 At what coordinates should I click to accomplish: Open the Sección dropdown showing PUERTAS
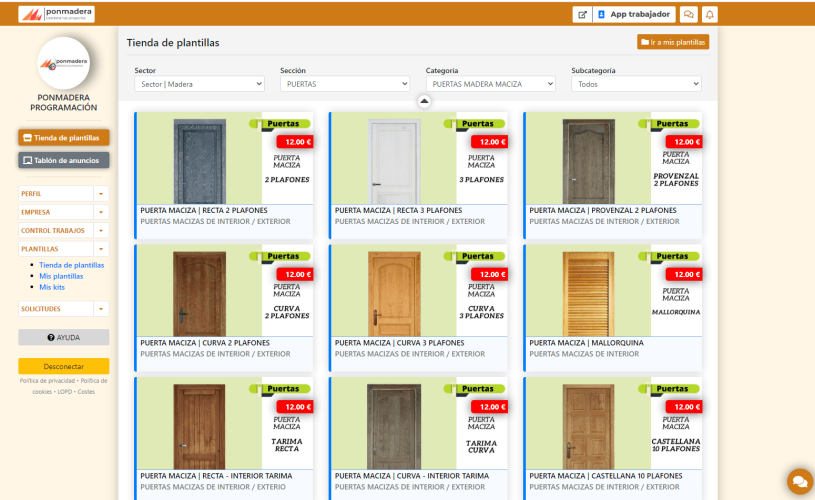[x=345, y=85]
